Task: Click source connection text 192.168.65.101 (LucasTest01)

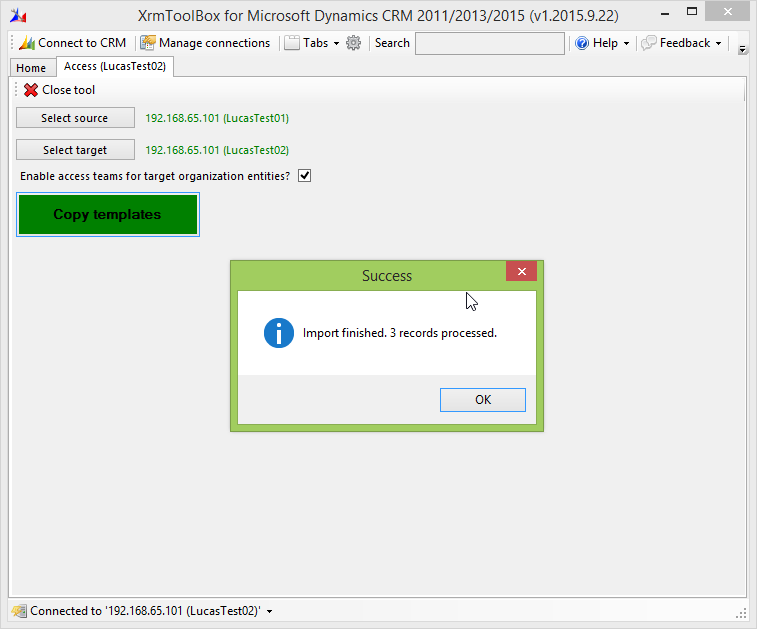Action: point(217,118)
